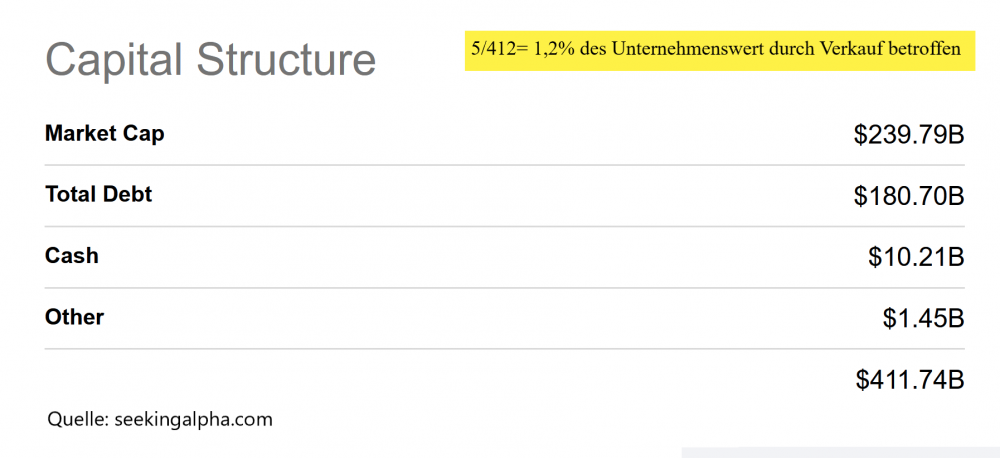Screen dimensions: 1000x458
Task: Click the Capital Structure heading
Action: pyautogui.click(x=210, y=59)
